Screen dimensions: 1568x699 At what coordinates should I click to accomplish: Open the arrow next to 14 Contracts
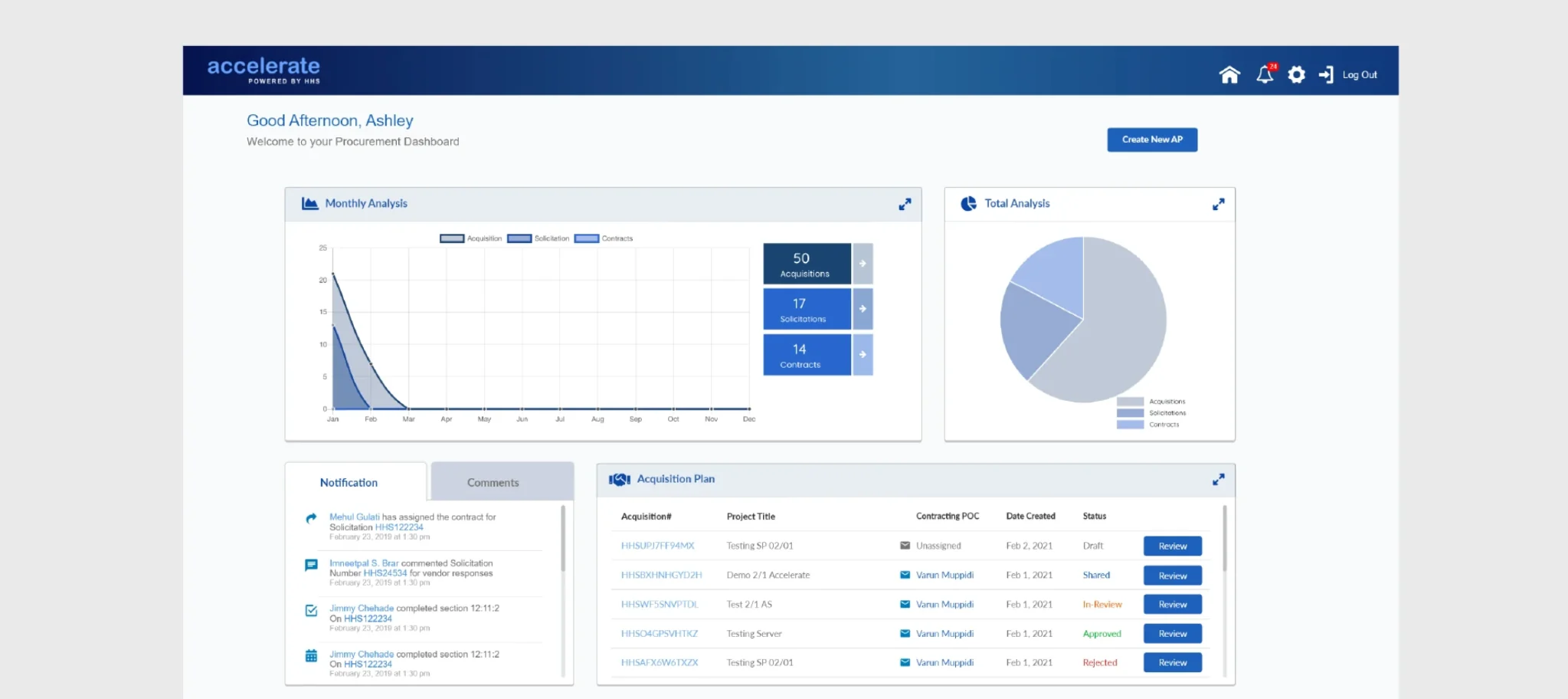[863, 354]
